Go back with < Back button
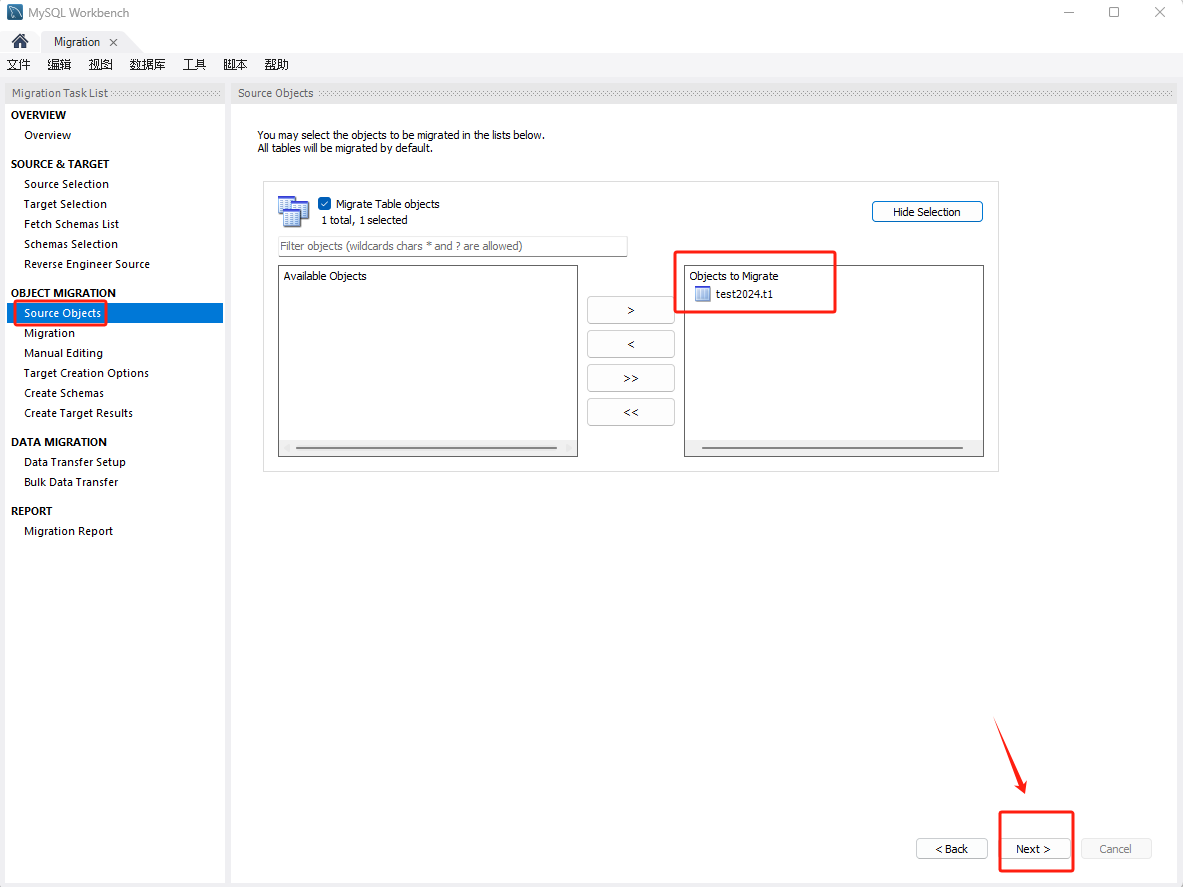 click(x=951, y=849)
